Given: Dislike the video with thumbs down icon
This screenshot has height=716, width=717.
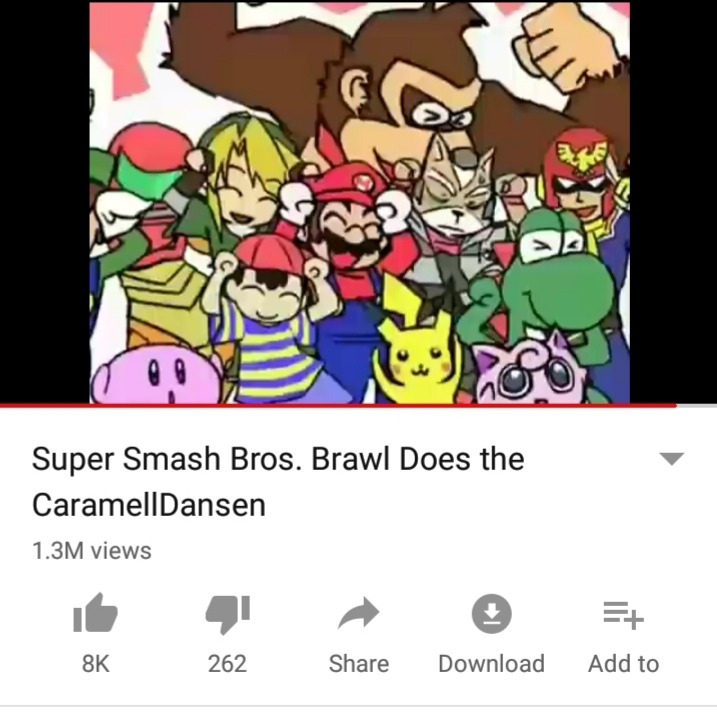Looking at the screenshot, I should 227,614.
